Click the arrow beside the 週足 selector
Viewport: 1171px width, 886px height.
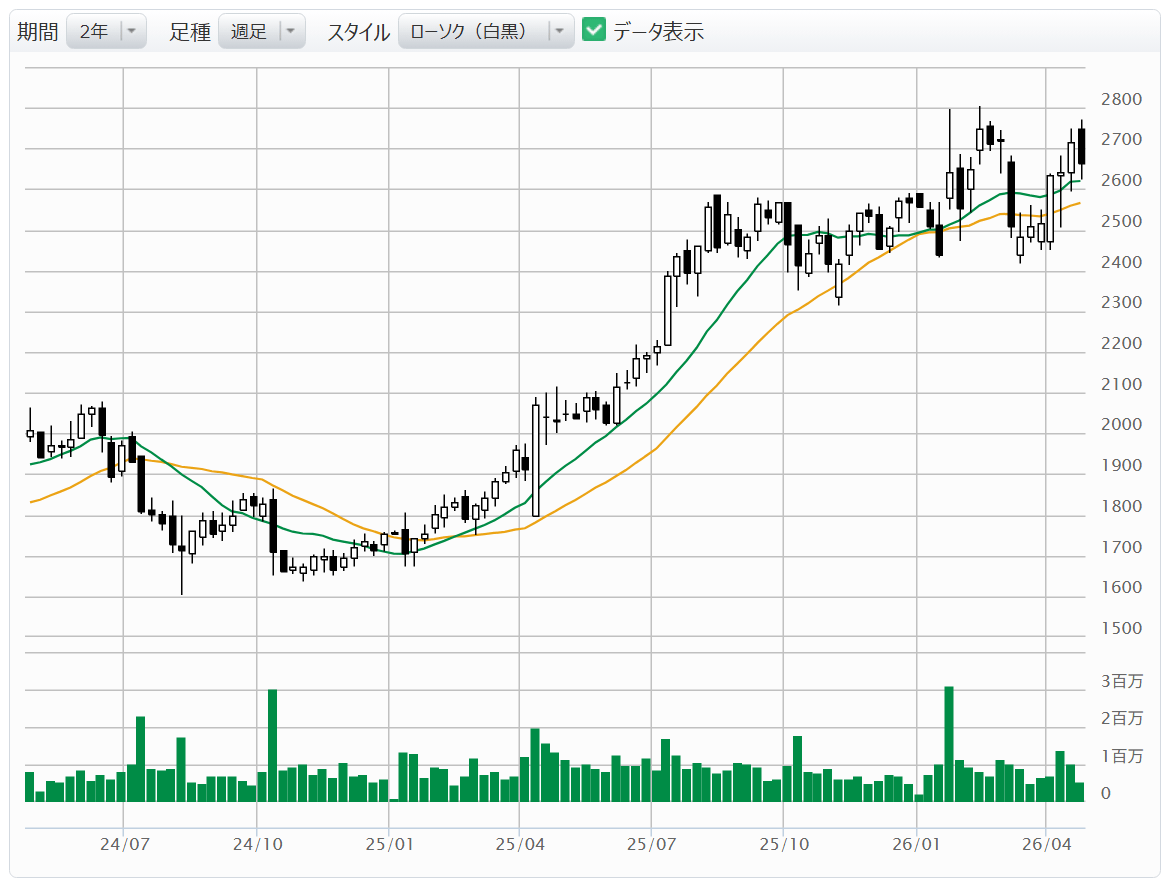(x=290, y=32)
